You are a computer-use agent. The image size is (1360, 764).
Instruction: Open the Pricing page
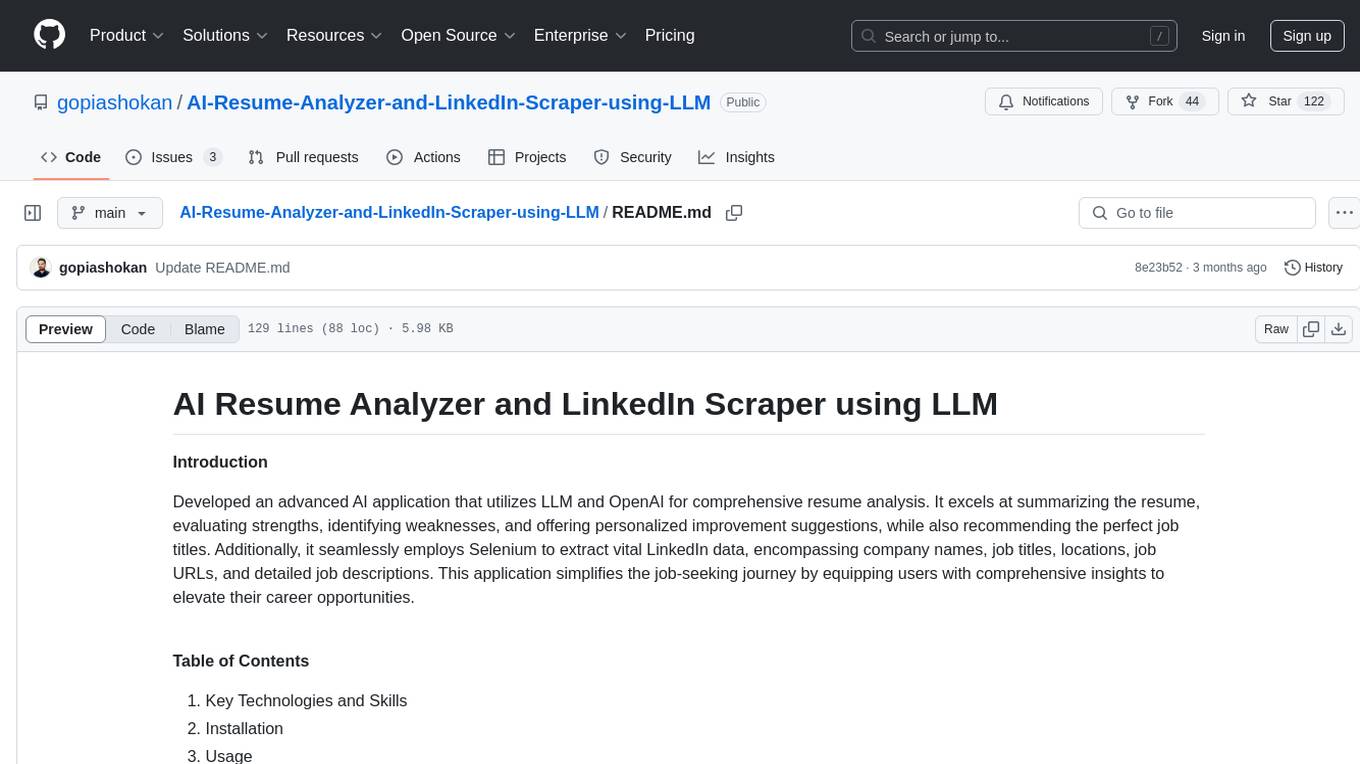(670, 35)
